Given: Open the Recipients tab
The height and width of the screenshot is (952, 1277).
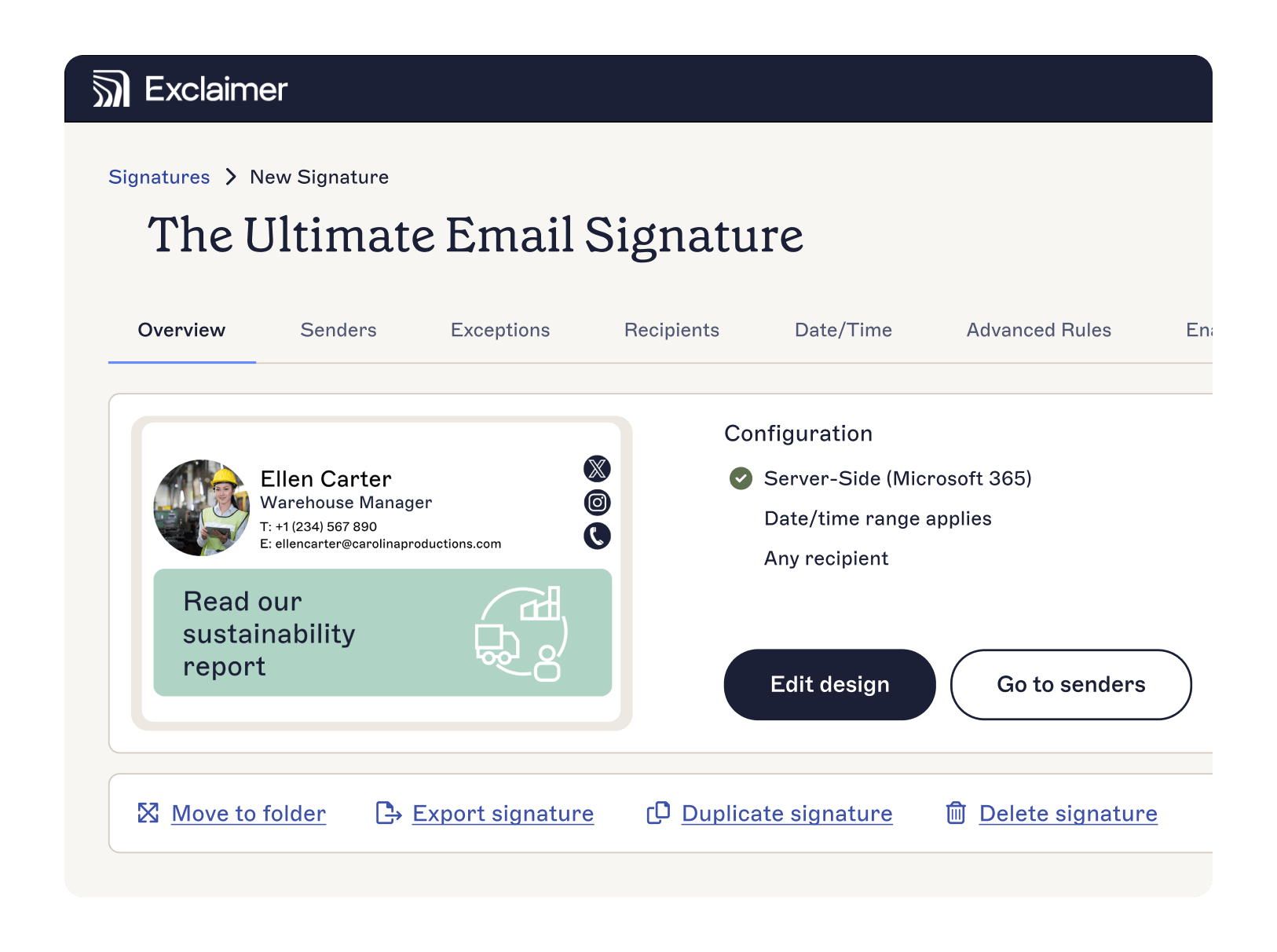Looking at the screenshot, I should click(671, 330).
